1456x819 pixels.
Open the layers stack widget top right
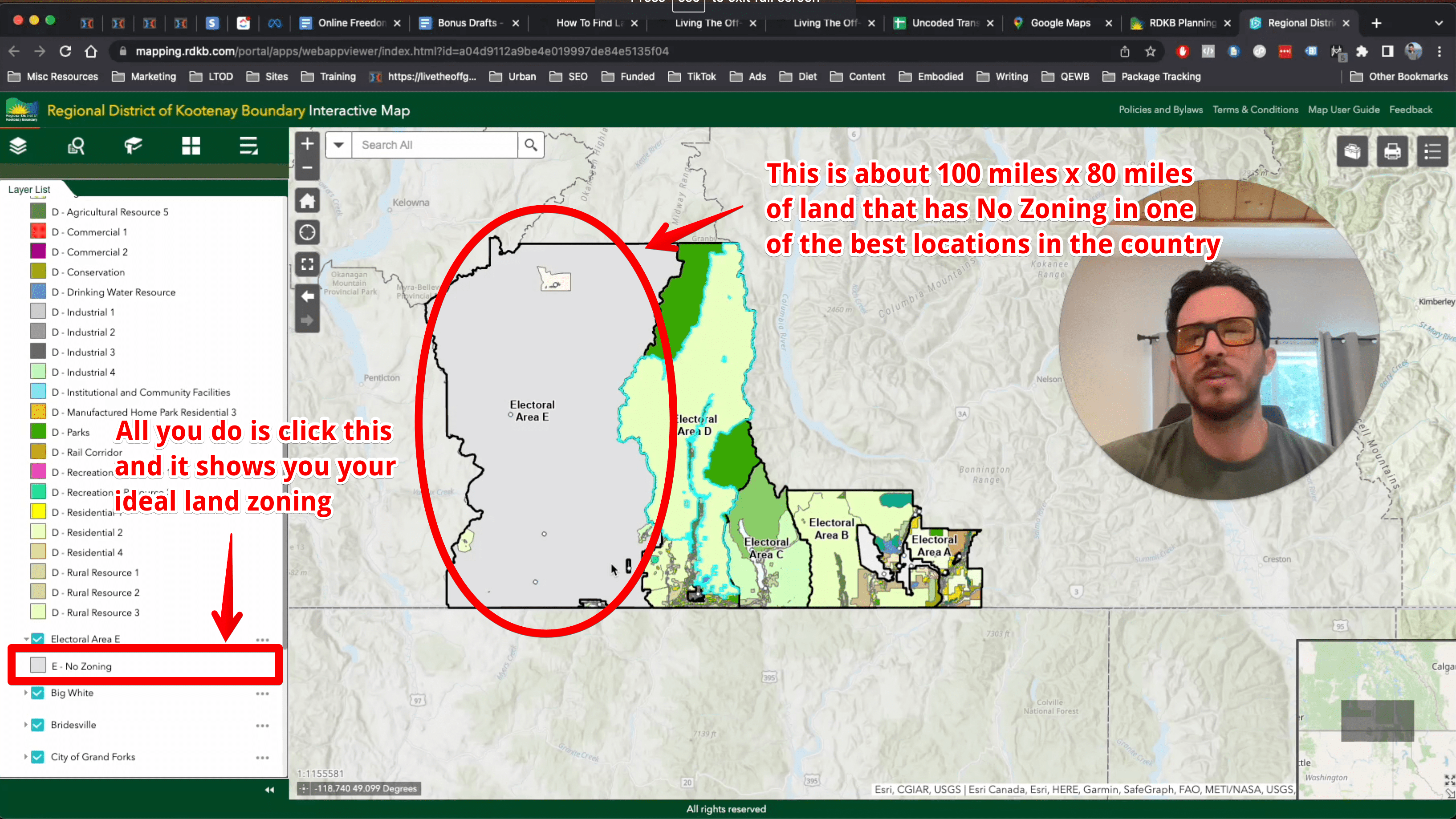pos(1352,151)
